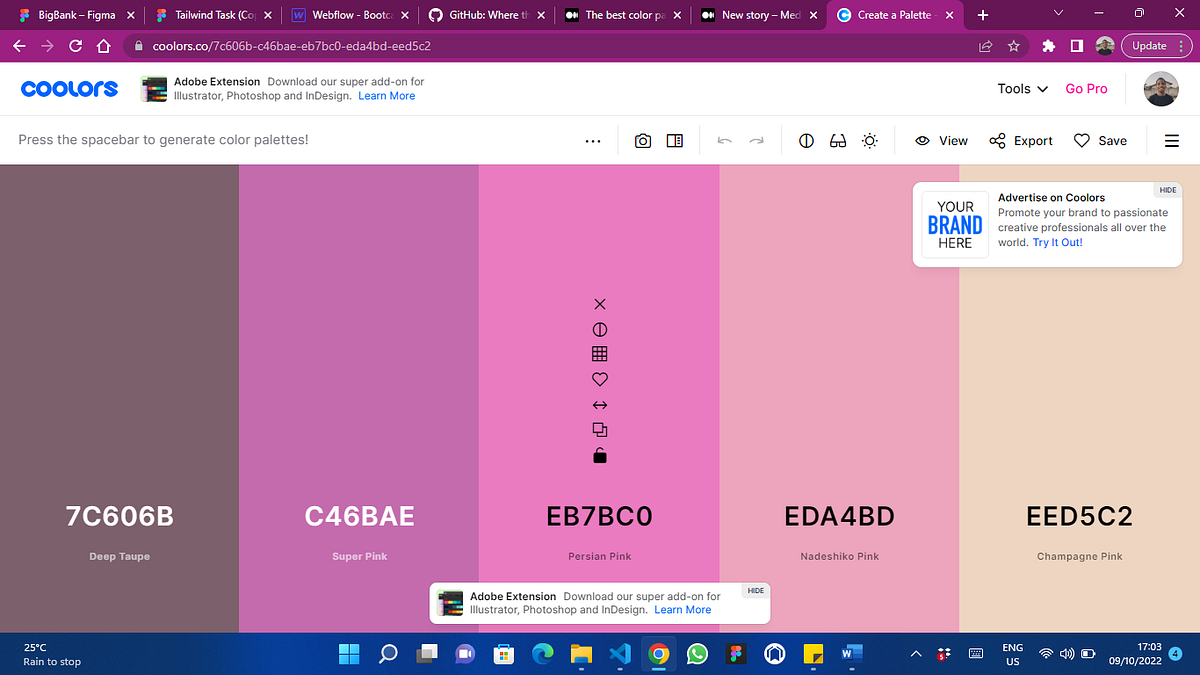Open the camera palette snapshot tool
This screenshot has width=1200, height=675.
click(643, 140)
